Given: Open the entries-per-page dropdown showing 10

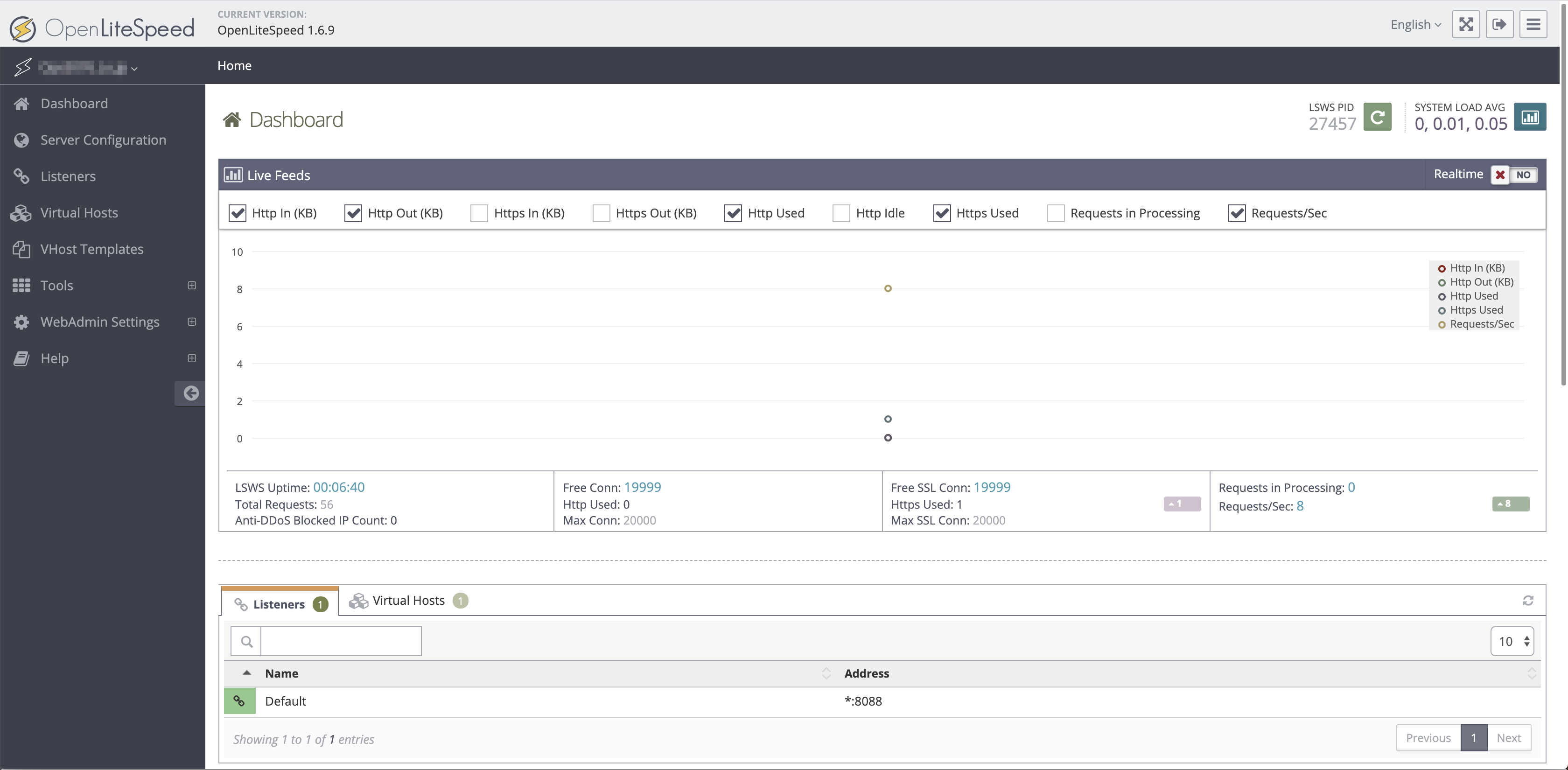Looking at the screenshot, I should [x=1513, y=641].
